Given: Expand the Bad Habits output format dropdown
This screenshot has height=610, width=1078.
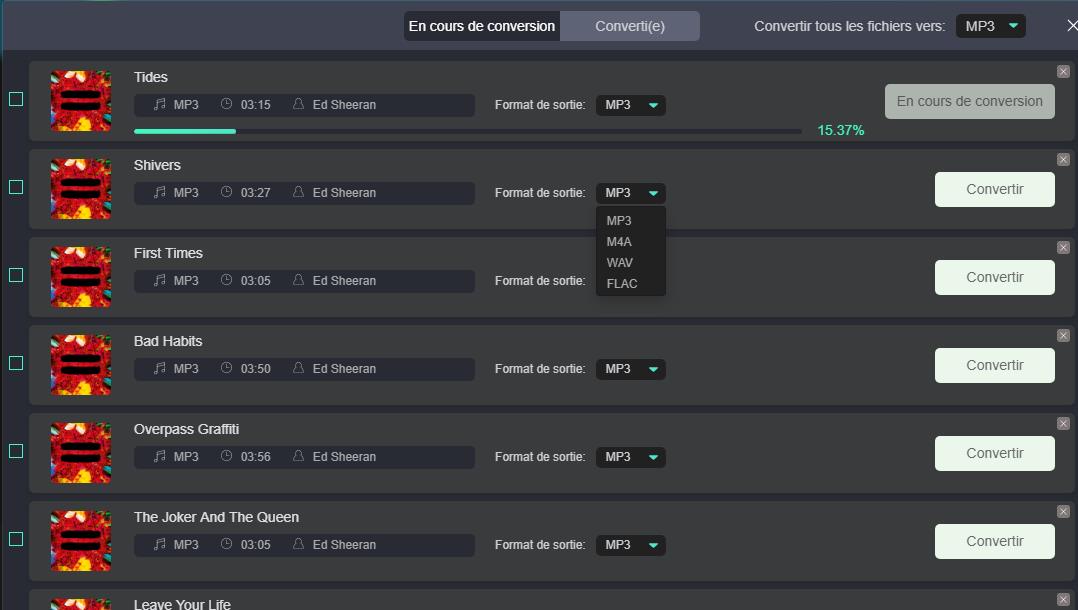Looking at the screenshot, I should click(x=630, y=369).
